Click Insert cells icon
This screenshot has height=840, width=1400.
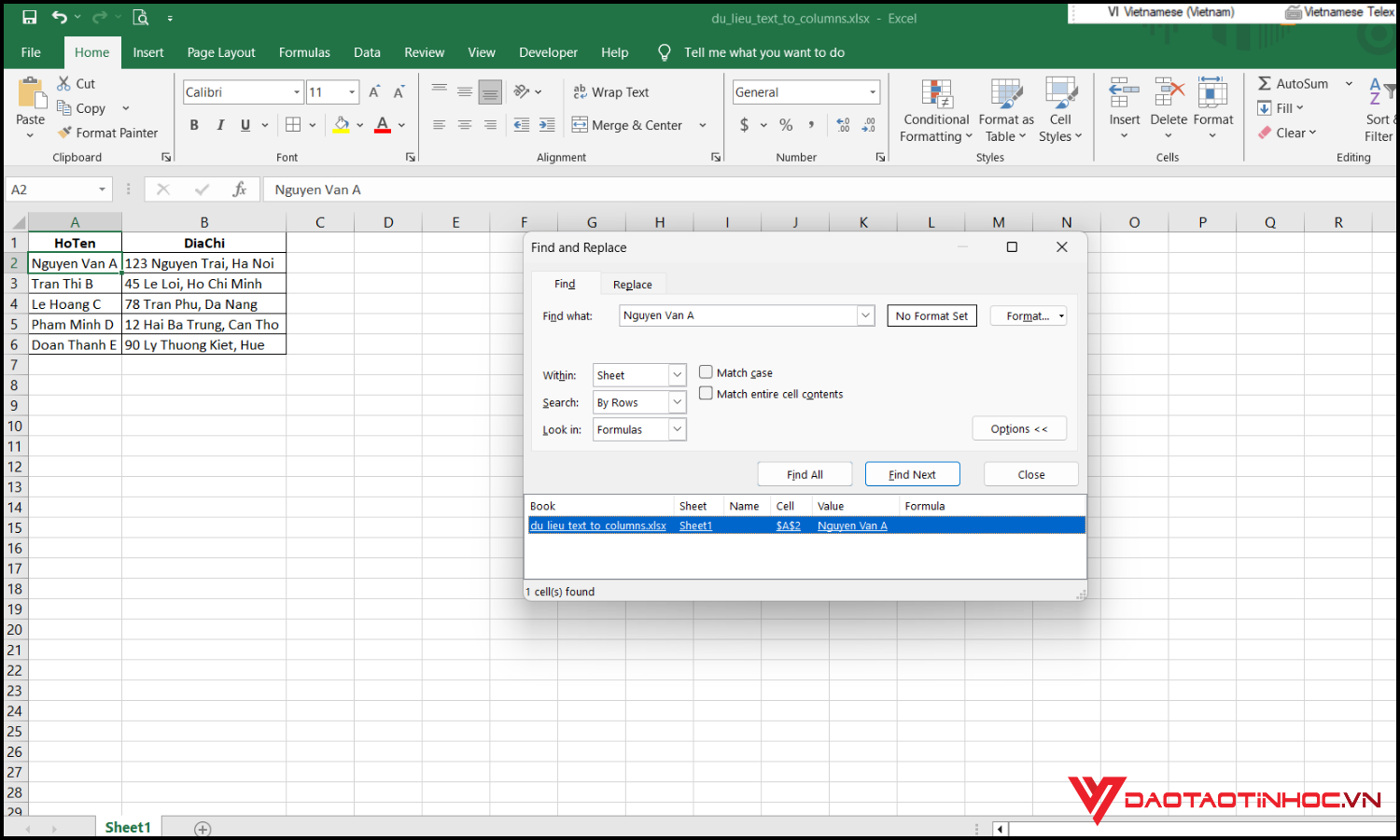click(x=1125, y=93)
